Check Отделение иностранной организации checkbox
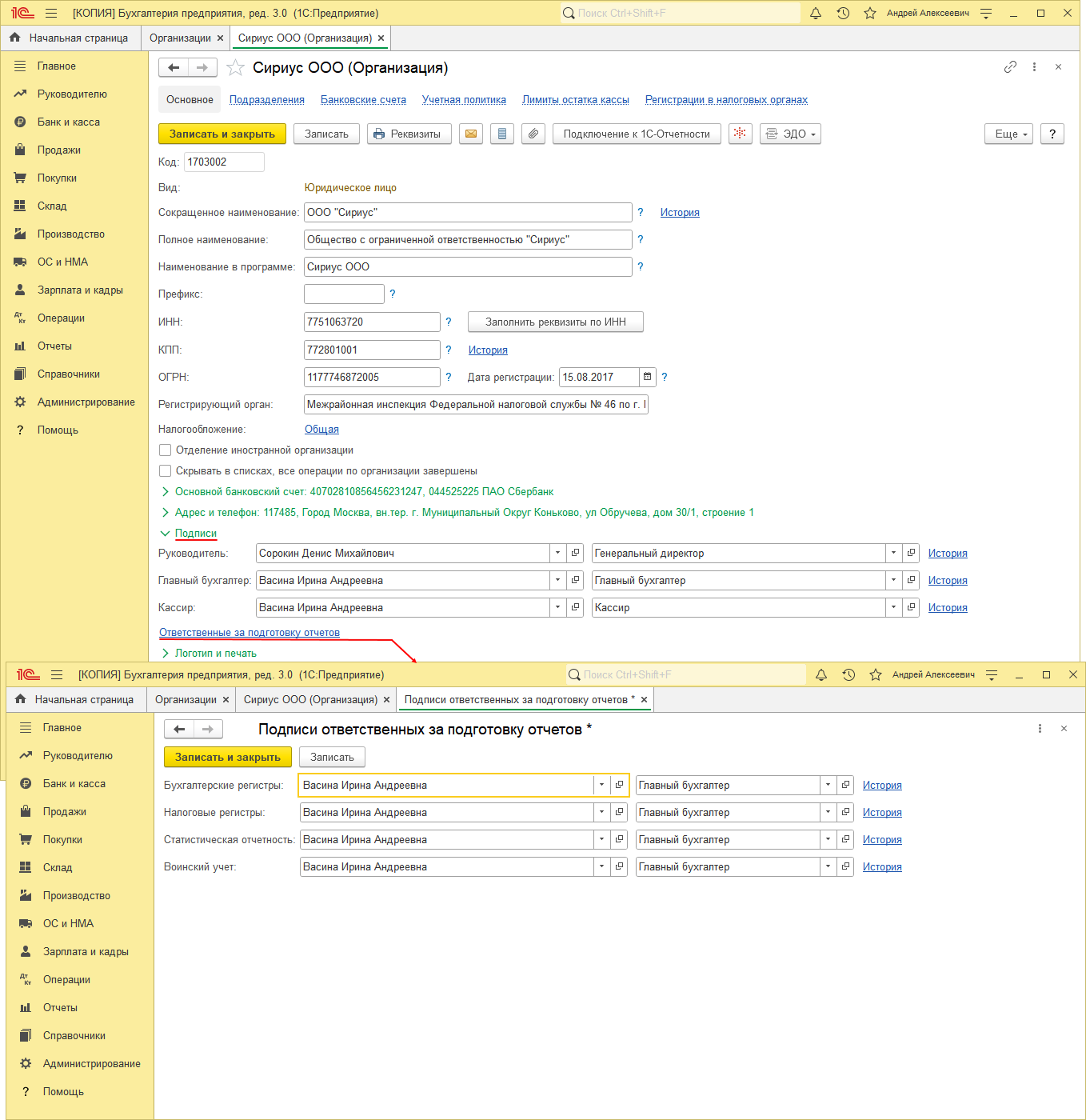This screenshot has width=1086, height=1120. [166, 450]
